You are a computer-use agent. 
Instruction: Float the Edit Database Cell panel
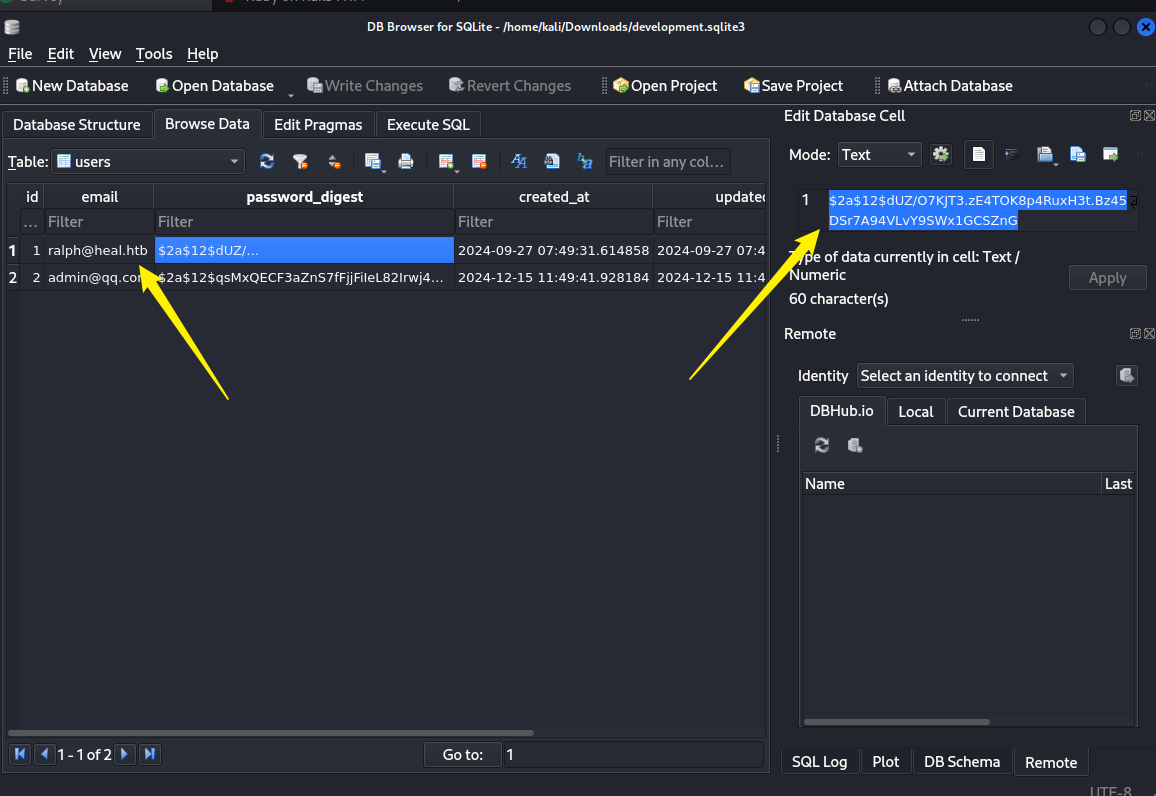(x=1135, y=116)
